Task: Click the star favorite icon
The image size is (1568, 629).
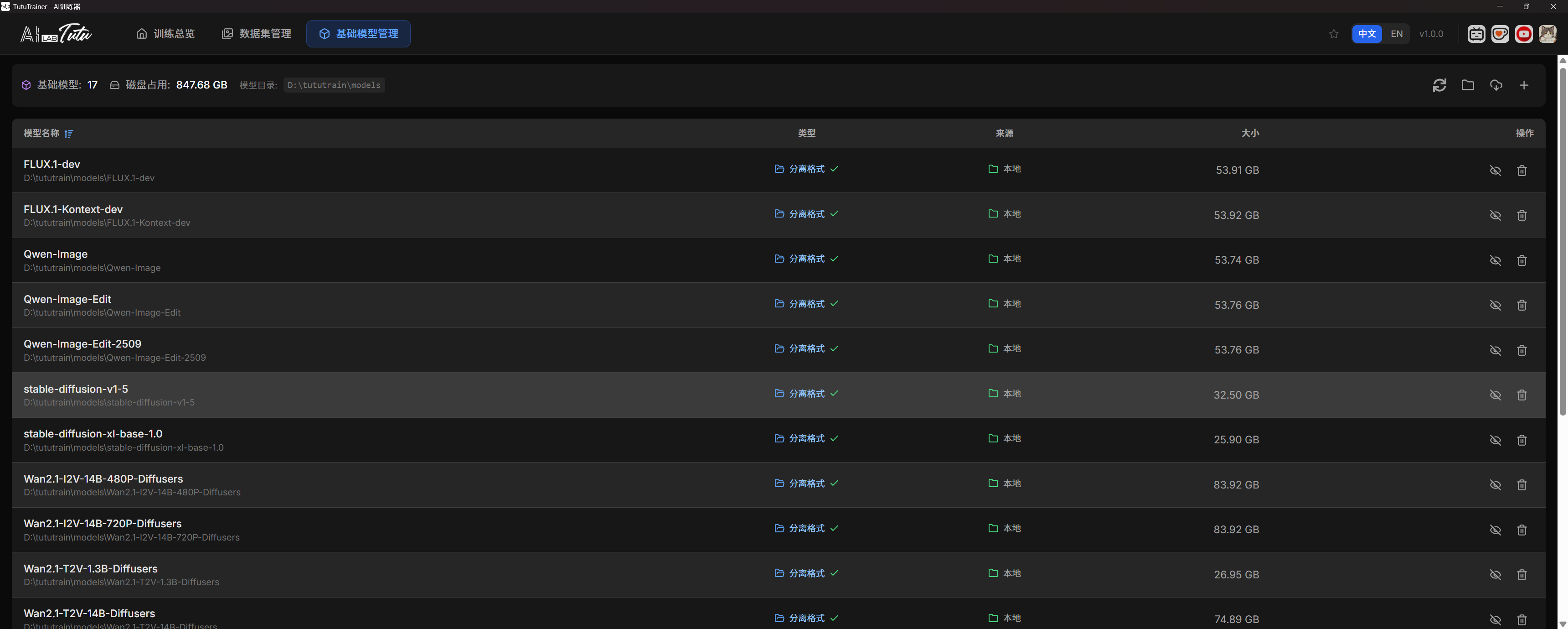Action: 1334,34
